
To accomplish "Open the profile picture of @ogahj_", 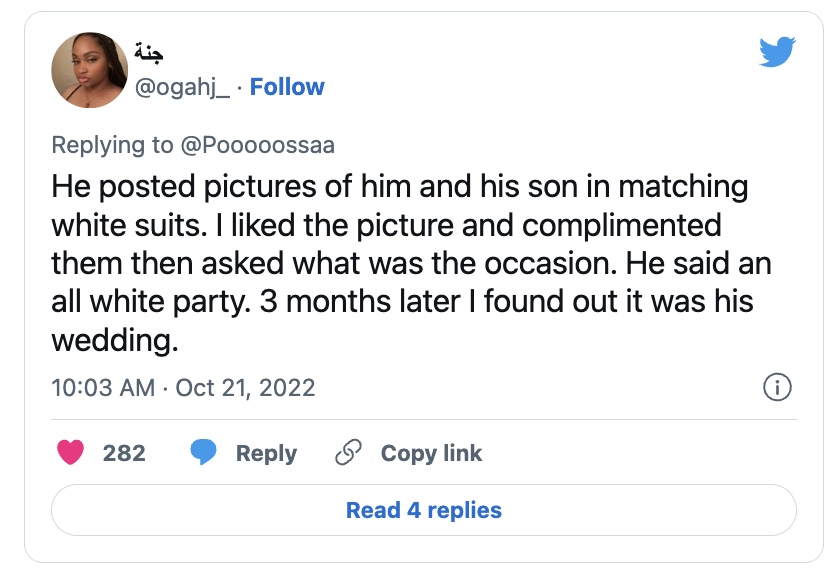I will (x=87, y=69).
